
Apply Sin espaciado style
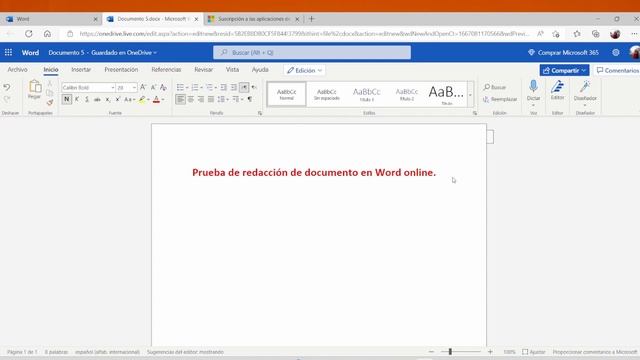point(327,94)
